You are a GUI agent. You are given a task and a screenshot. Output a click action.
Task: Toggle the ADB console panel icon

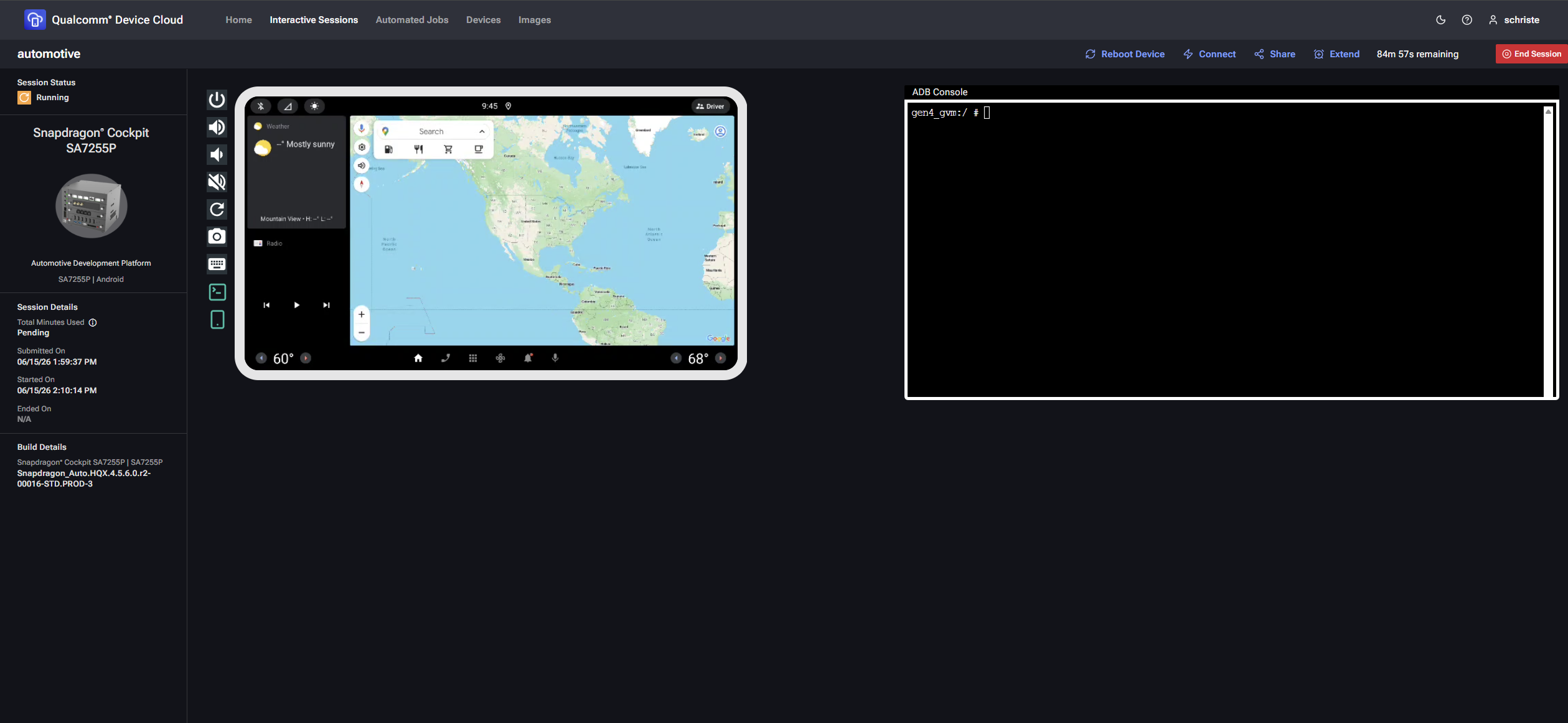(x=217, y=292)
